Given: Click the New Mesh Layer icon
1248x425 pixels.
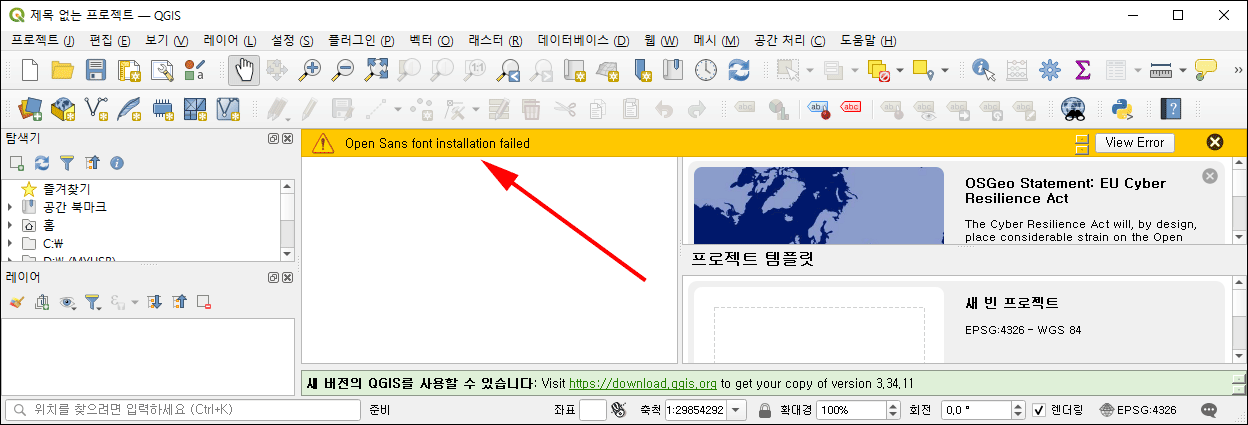Looking at the screenshot, I should [x=195, y=108].
